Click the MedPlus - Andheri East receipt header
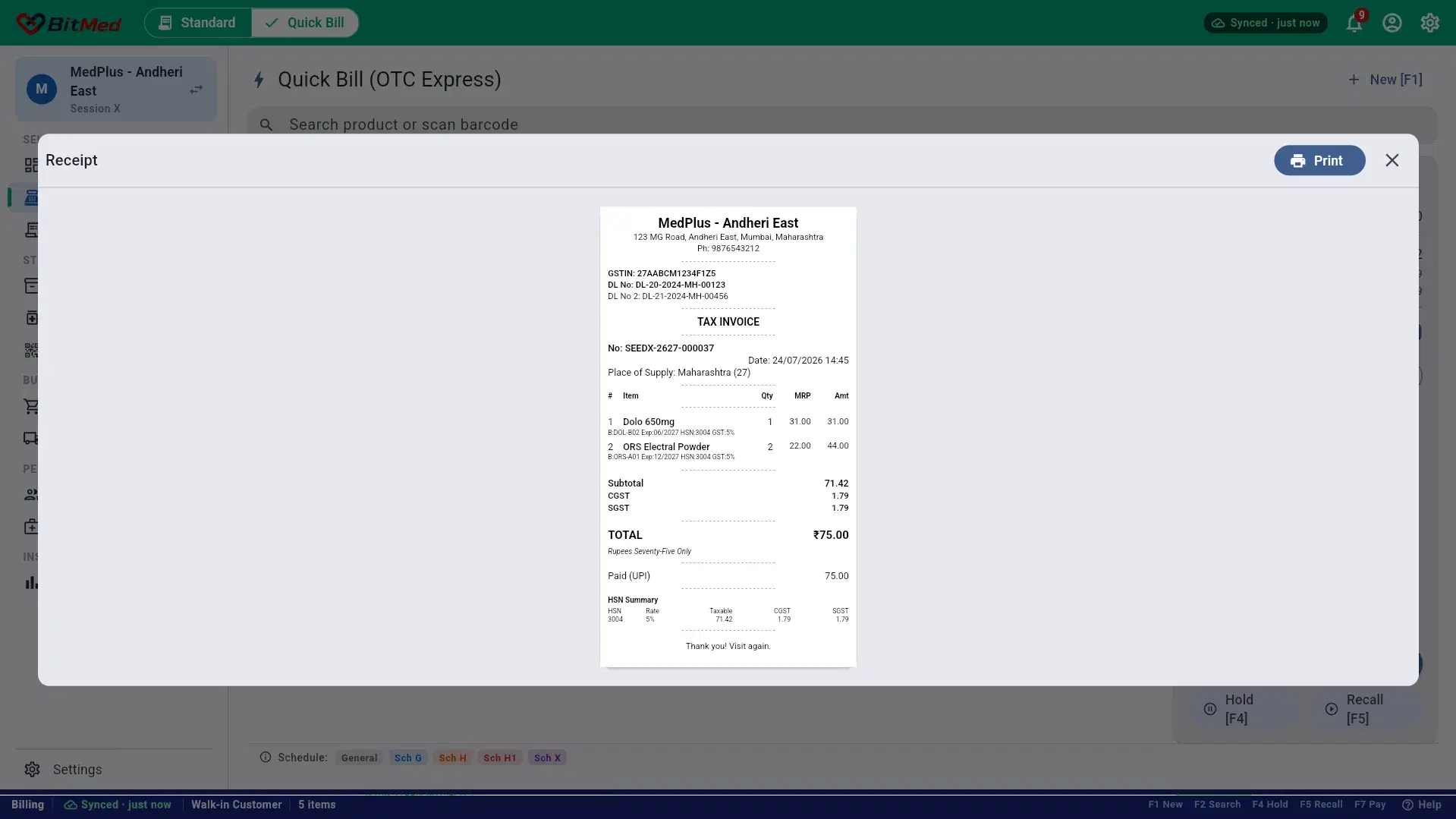Viewport: 1456px width, 819px height. (x=728, y=223)
